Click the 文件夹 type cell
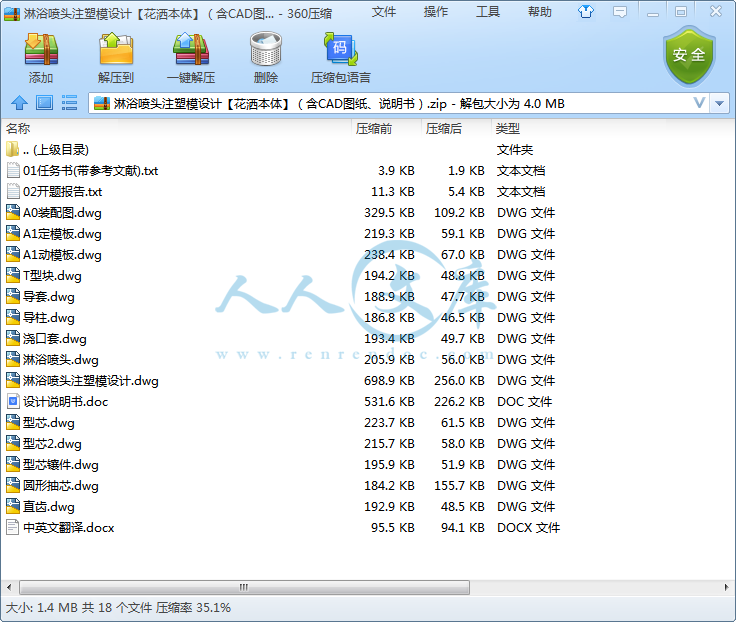Image resolution: width=736 pixels, height=622 pixels. [515, 150]
